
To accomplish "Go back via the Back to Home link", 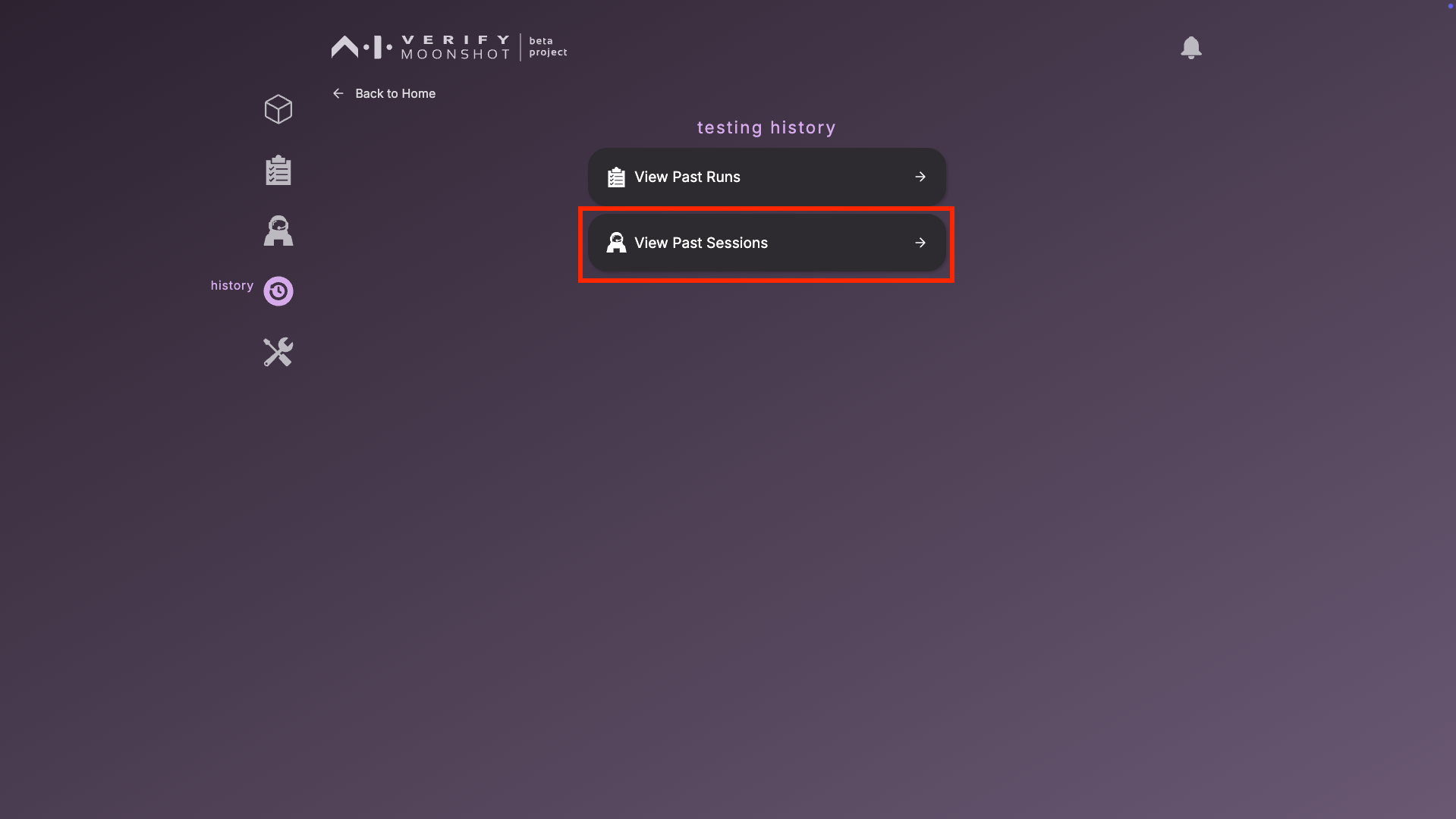I will 395,93.
